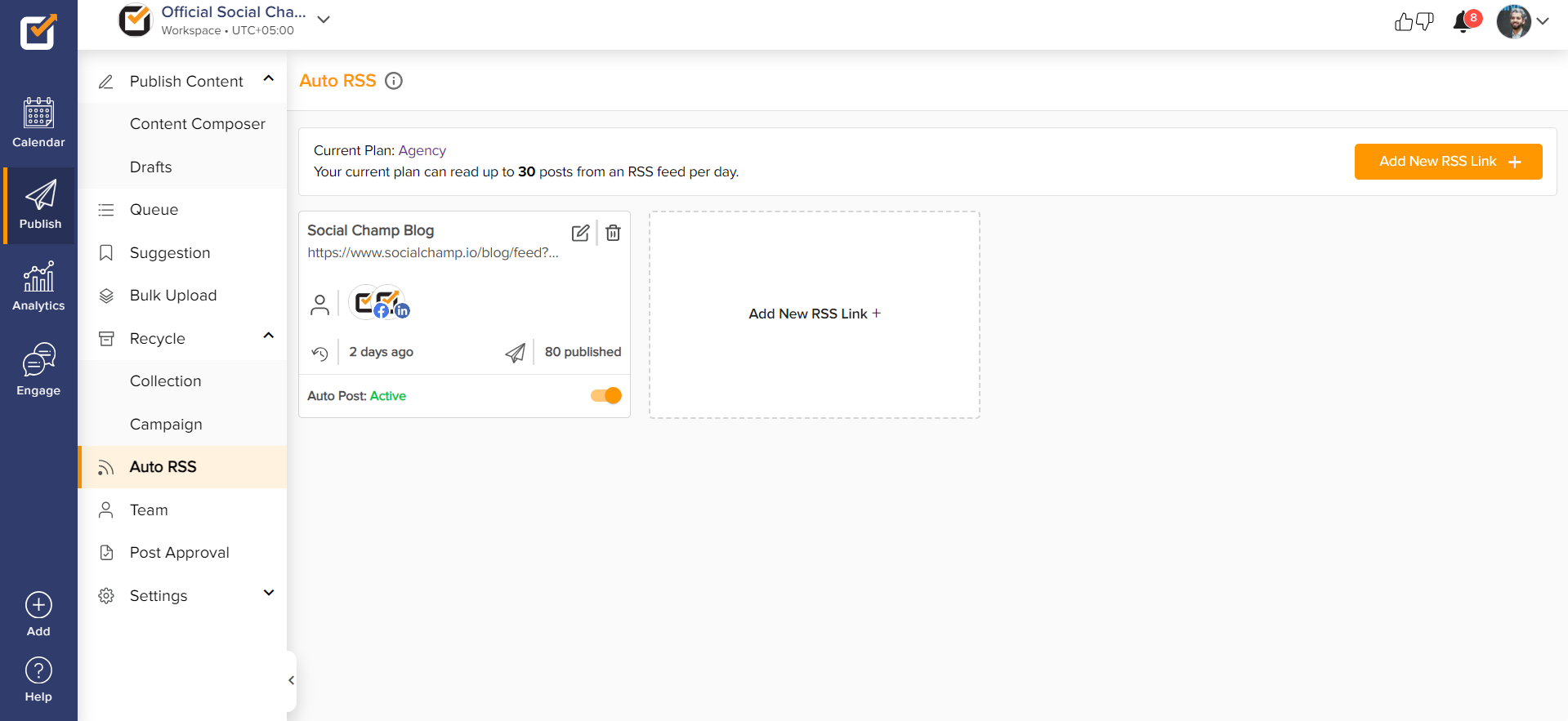The width and height of the screenshot is (1568, 721).
Task: Open the Analytics section in sidebar
Action: (38, 287)
